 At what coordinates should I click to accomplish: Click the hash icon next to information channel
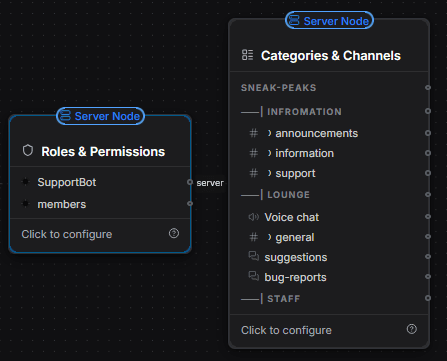point(254,153)
